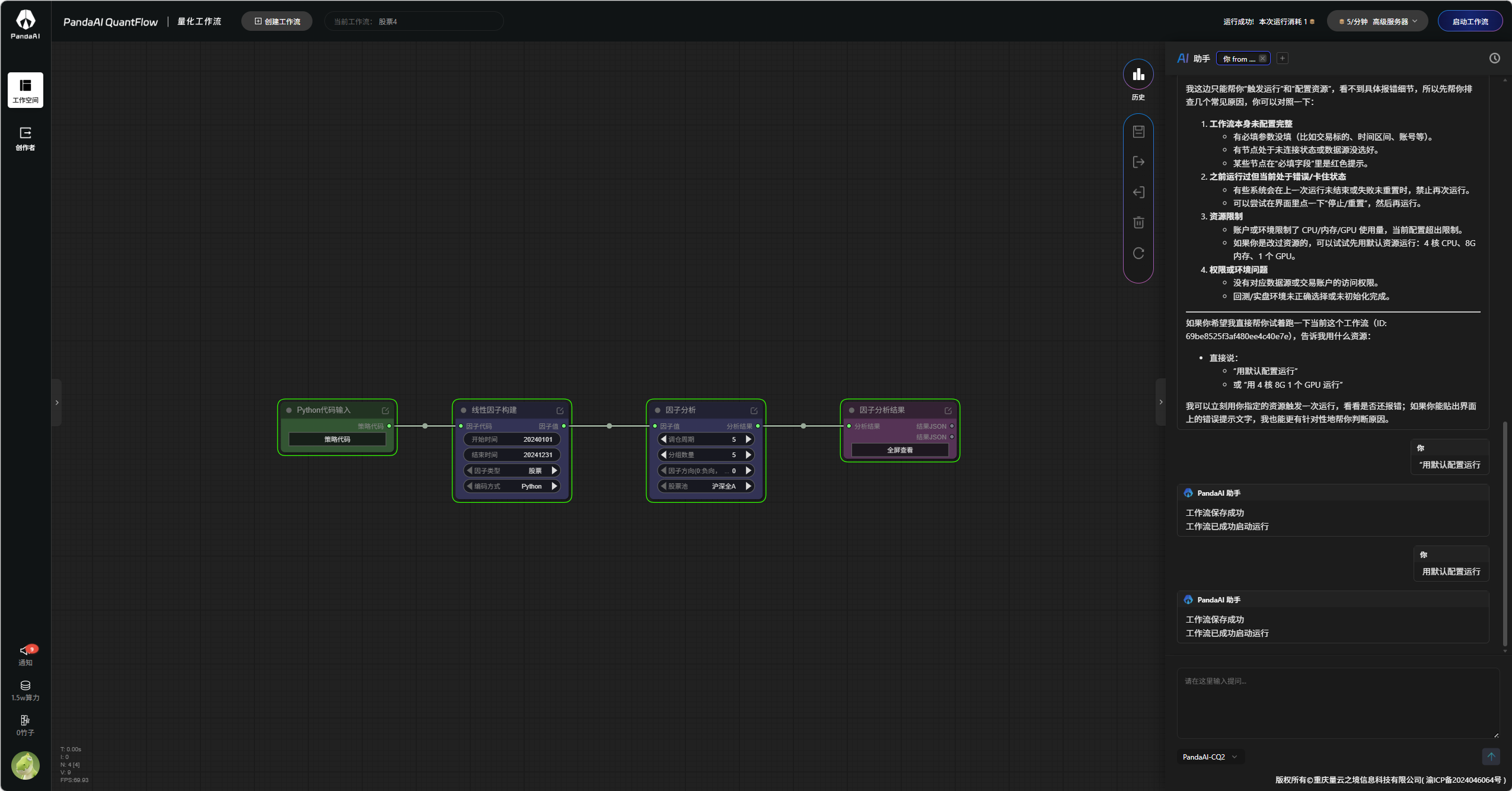Select previous 股票池 option with left arrow
The height and width of the screenshot is (791, 1512).
coord(664,486)
